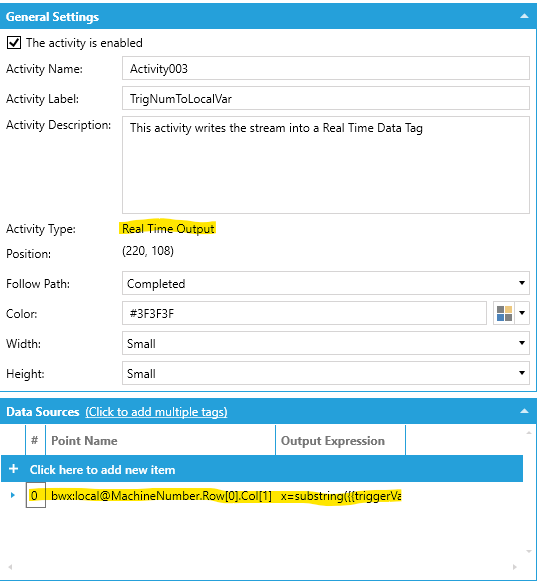Viewport: 537px width, 583px height.
Task: Open the Follow Path dropdown
Action: [x=326, y=283]
